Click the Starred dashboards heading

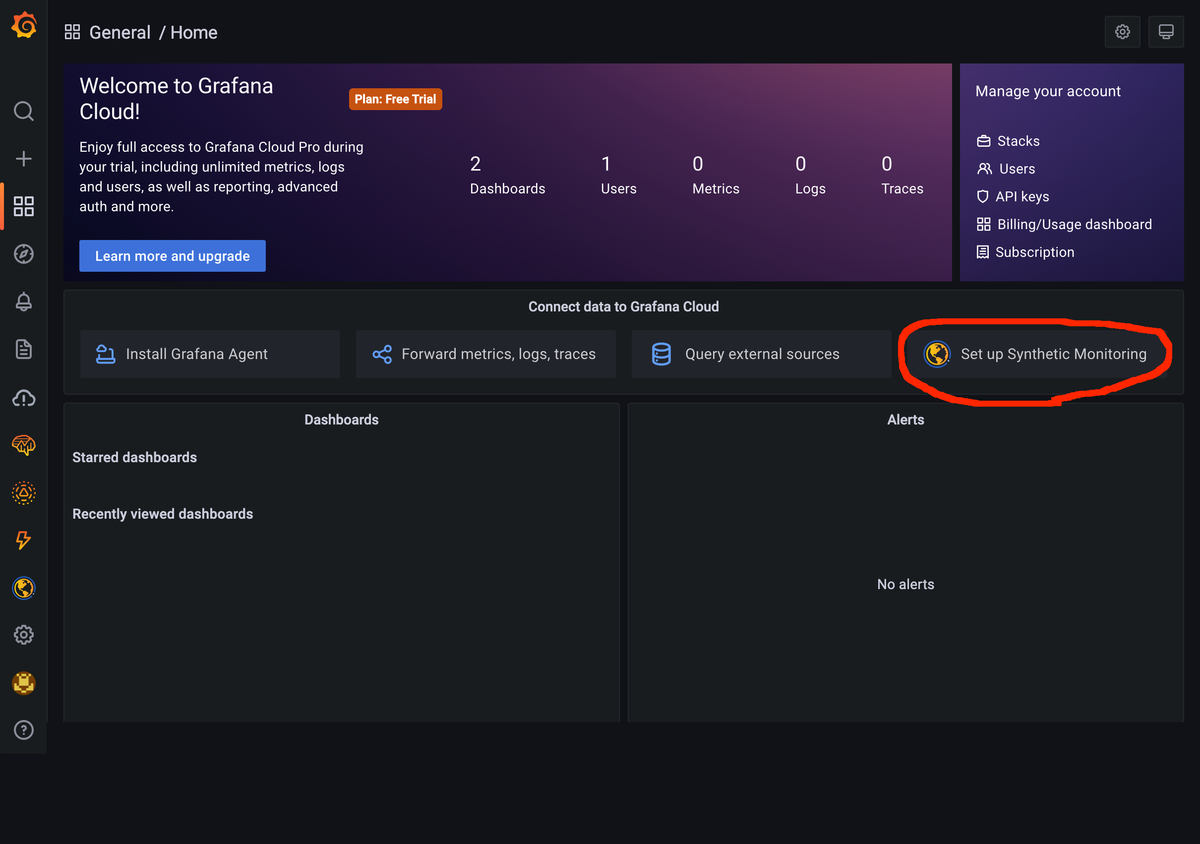tap(135, 458)
